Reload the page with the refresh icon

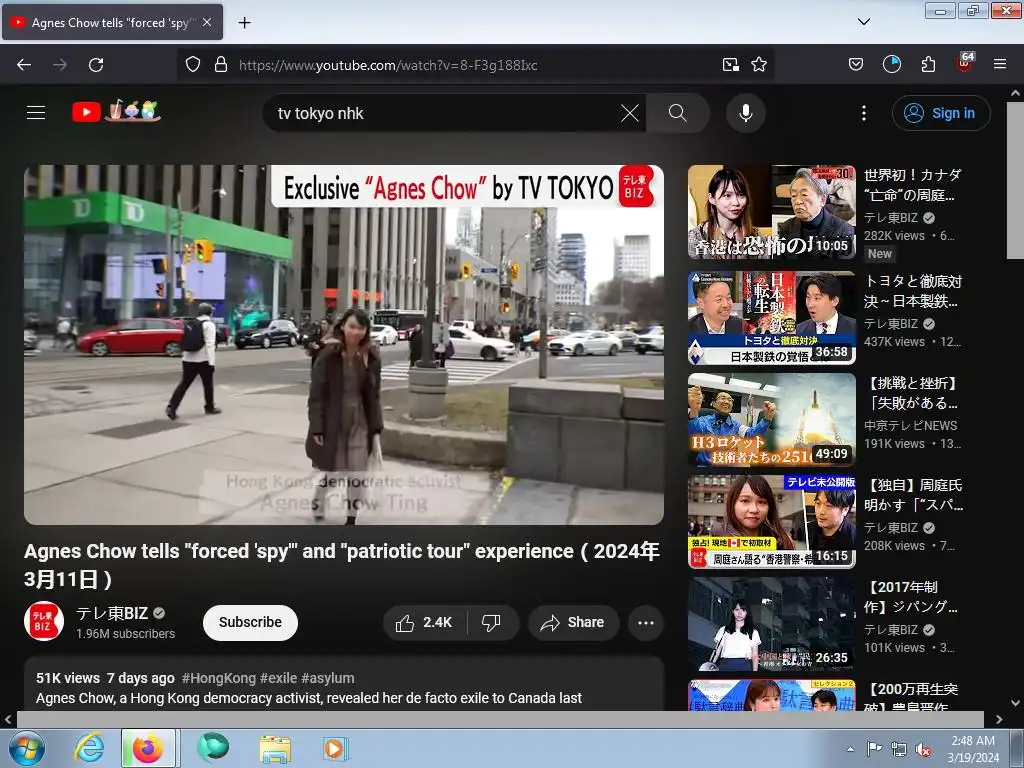[96, 65]
